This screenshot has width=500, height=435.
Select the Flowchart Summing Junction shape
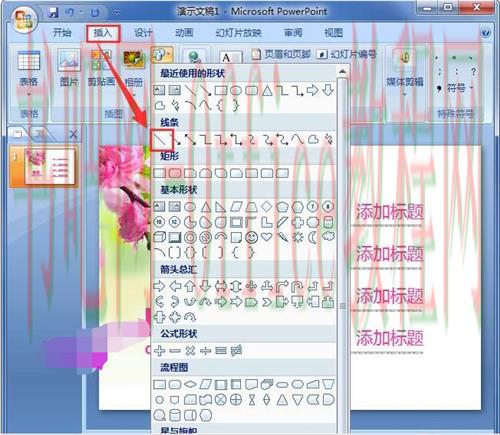[220, 399]
